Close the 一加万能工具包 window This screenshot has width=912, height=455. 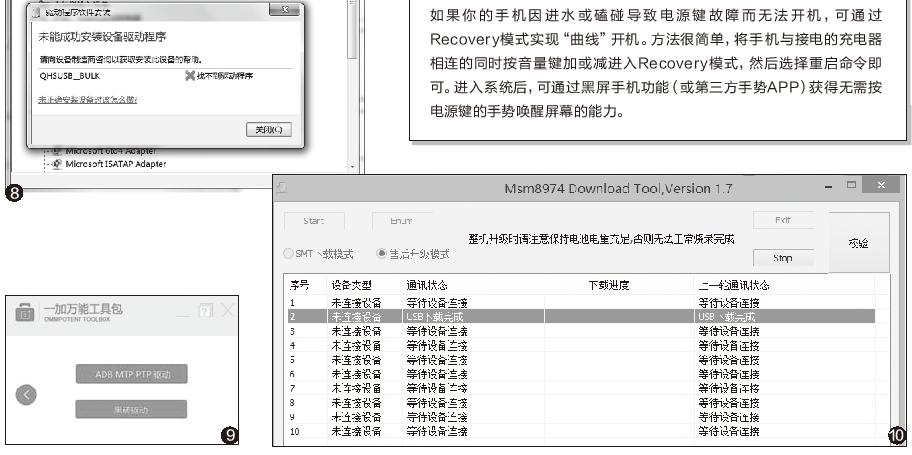pos(228,311)
